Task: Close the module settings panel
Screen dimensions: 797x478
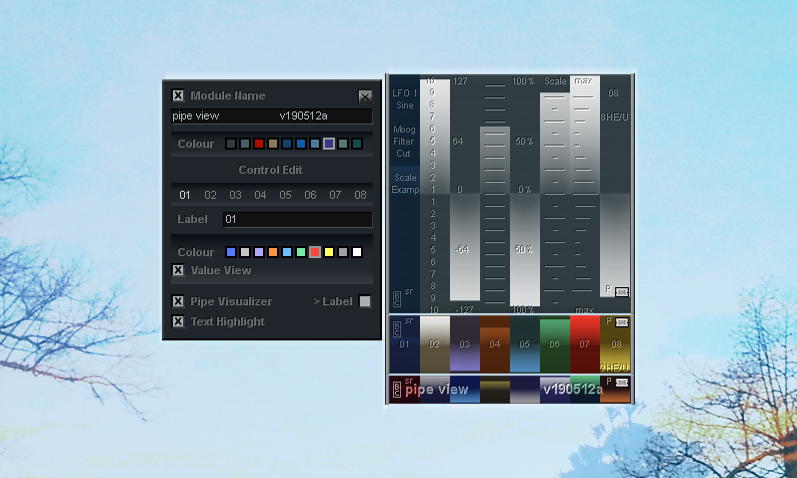Action: click(x=365, y=96)
